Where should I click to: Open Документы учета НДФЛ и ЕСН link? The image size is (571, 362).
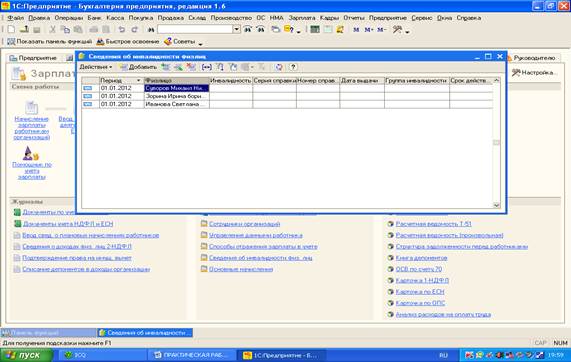click(68, 224)
